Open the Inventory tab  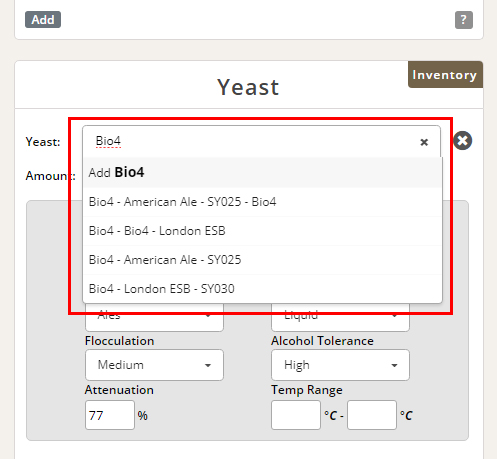(445, 75)
